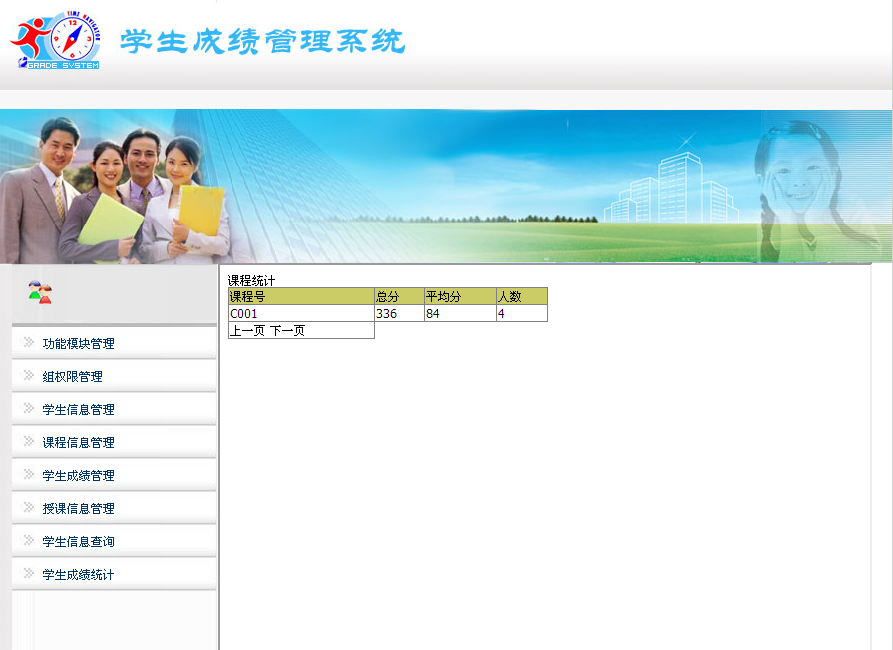This screenshot has height=650, width=893.
Task: Click the 学生成绩管理系统 title text
Action: (263, 42)
